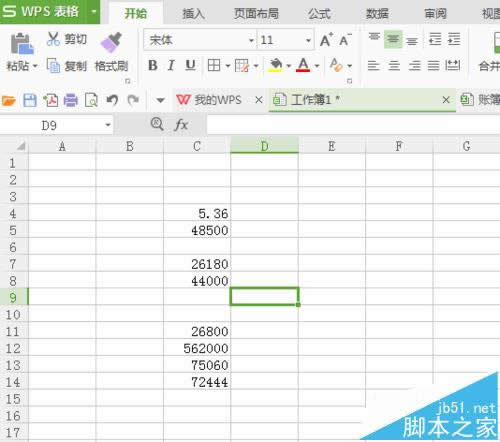The image size is (500, 442).
Task: Open the Name Box dropdown beside D9
Action: point(108,125)
